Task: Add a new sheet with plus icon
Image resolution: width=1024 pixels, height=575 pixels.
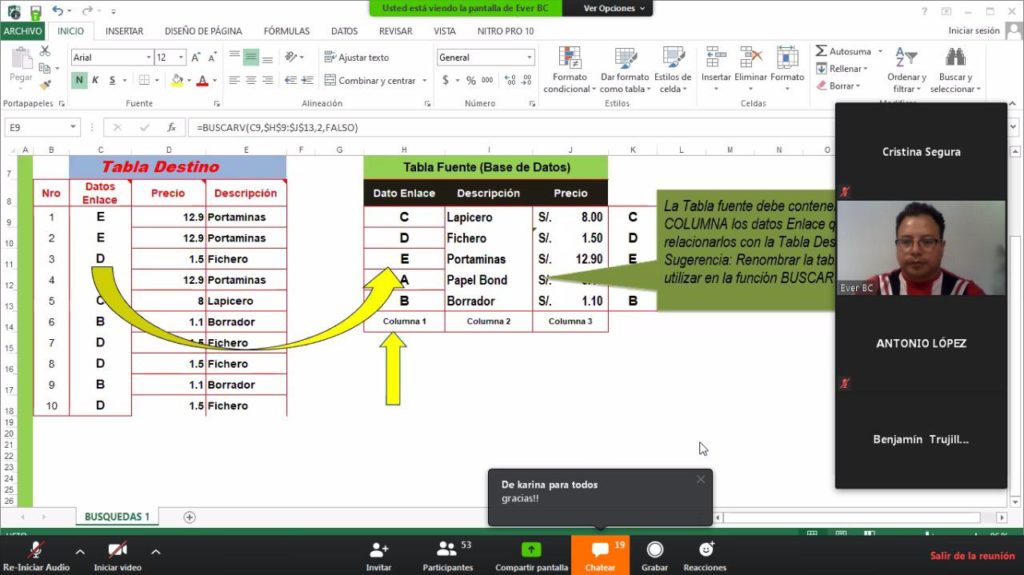Action: point(189,517)
